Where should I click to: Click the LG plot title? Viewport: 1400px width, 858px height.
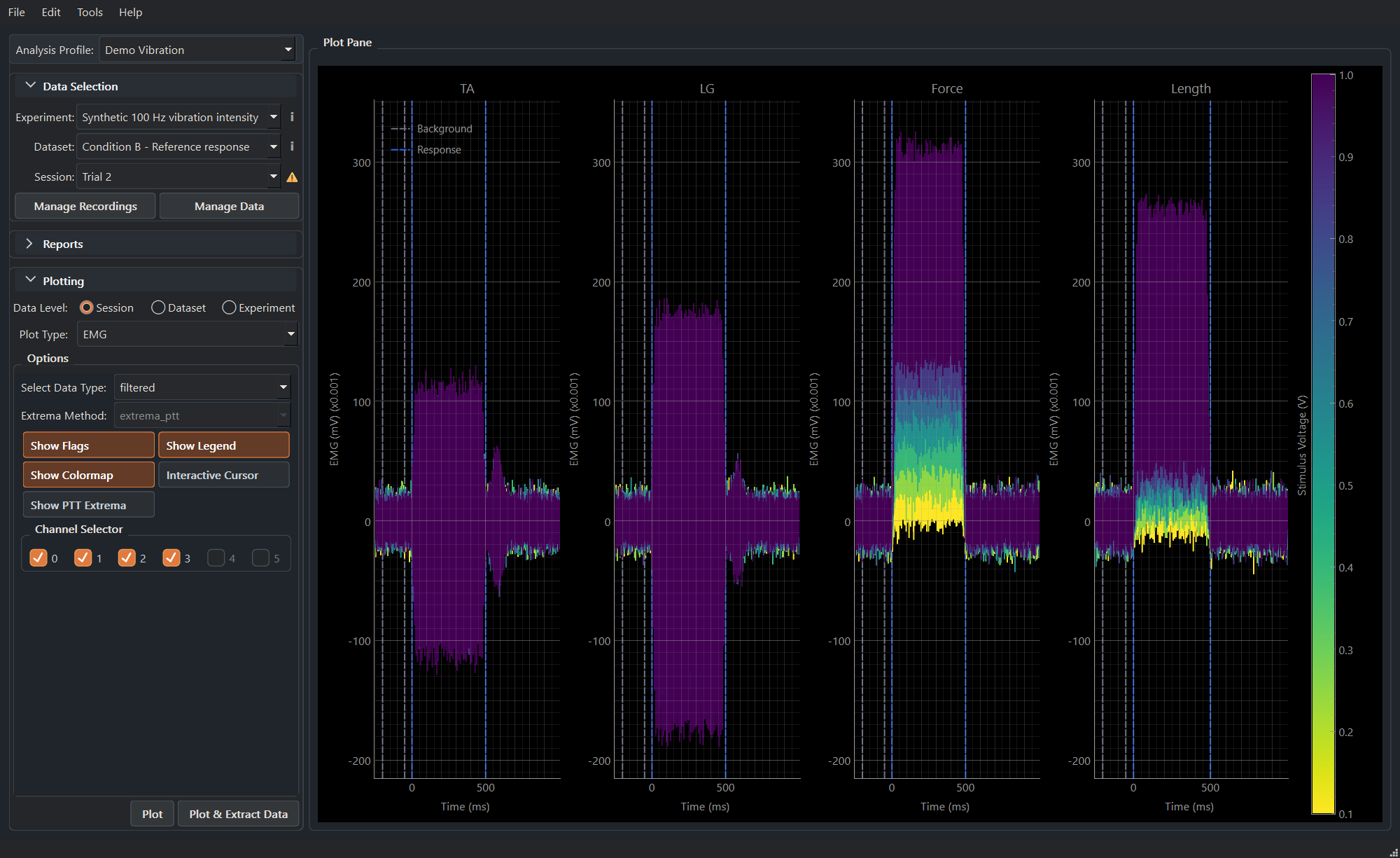(x=707, y=89)
